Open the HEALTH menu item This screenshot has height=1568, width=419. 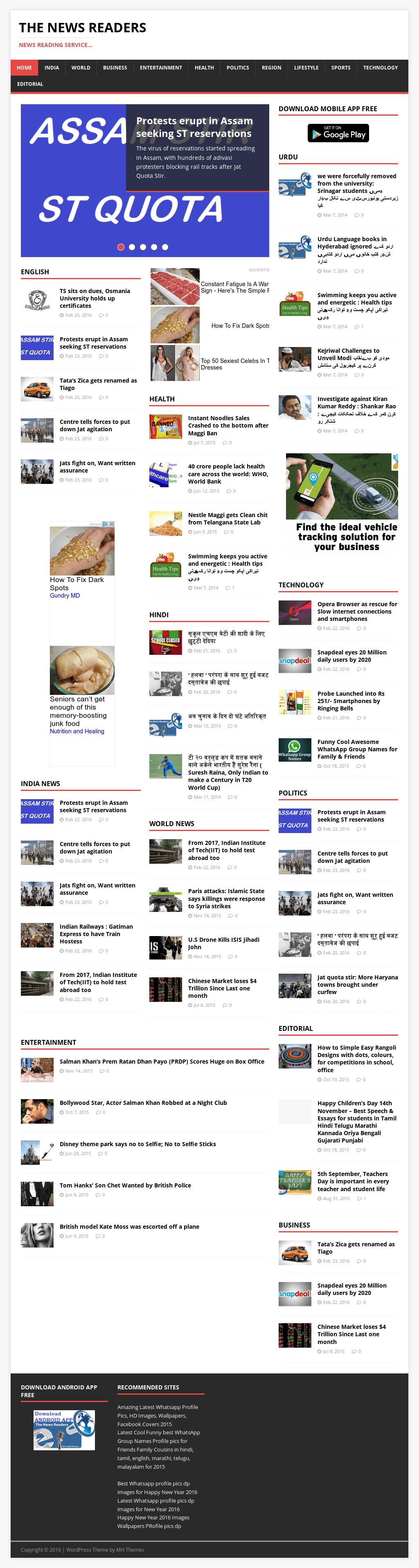point(204,67)
